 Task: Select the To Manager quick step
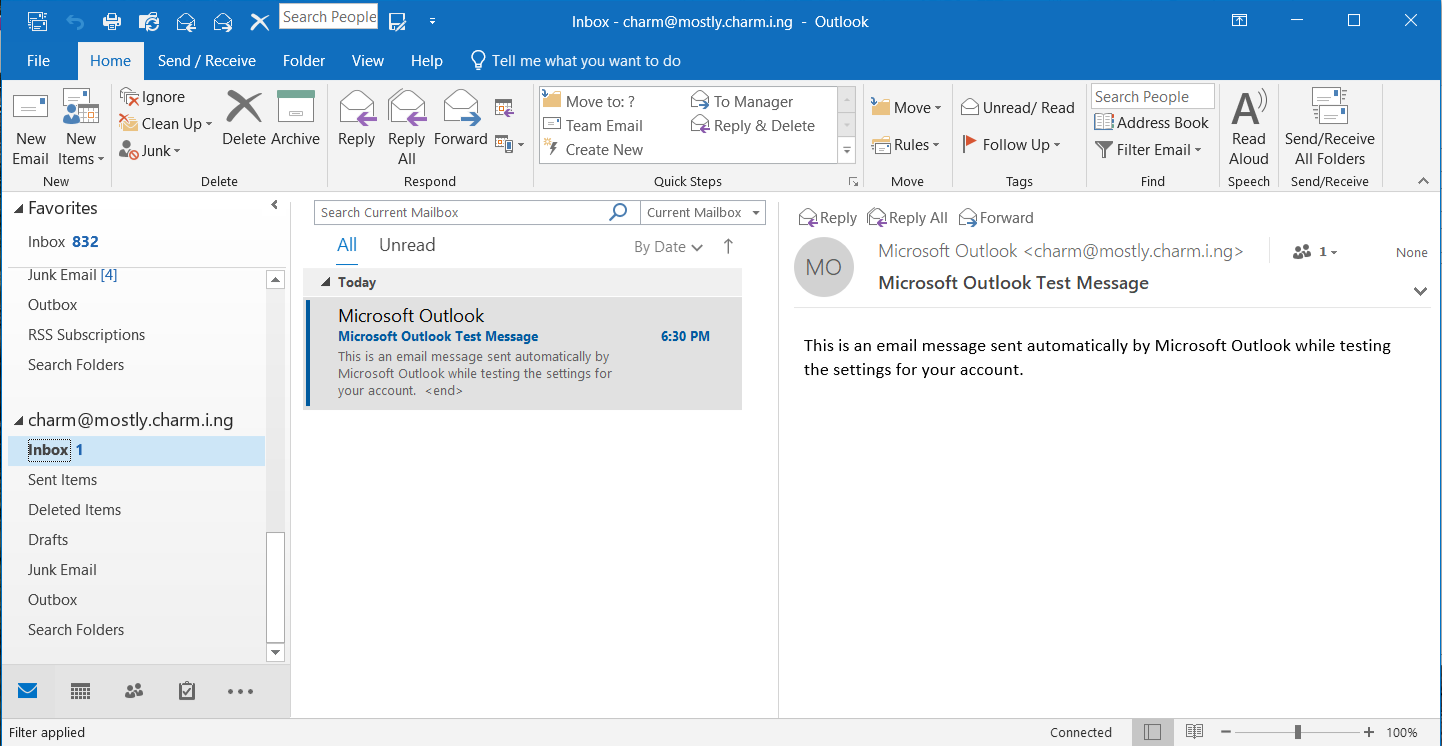(x=742, y=101)
